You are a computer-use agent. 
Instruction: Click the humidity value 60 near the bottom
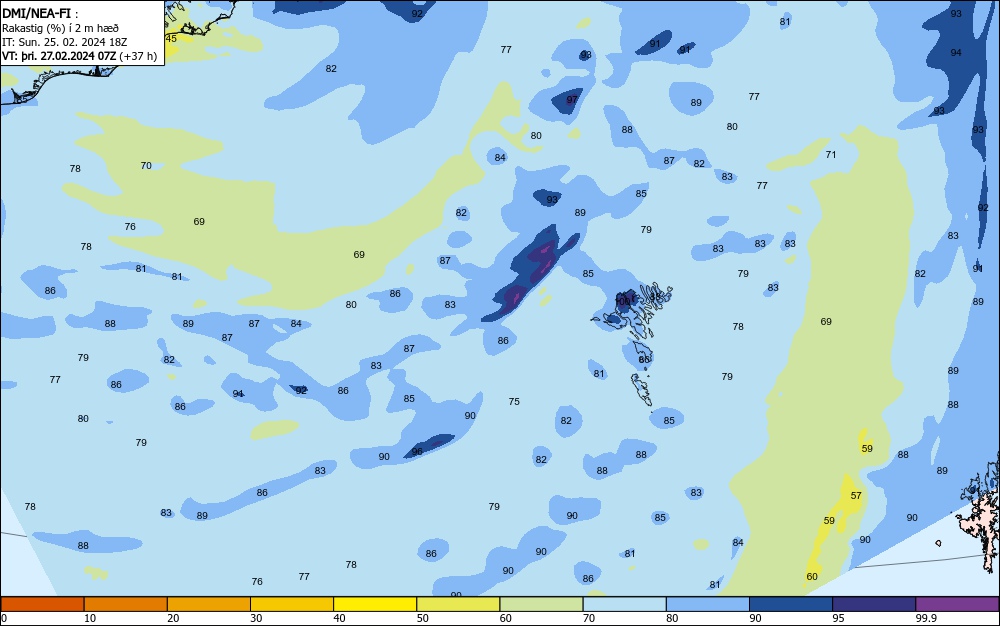click(812, 576)
